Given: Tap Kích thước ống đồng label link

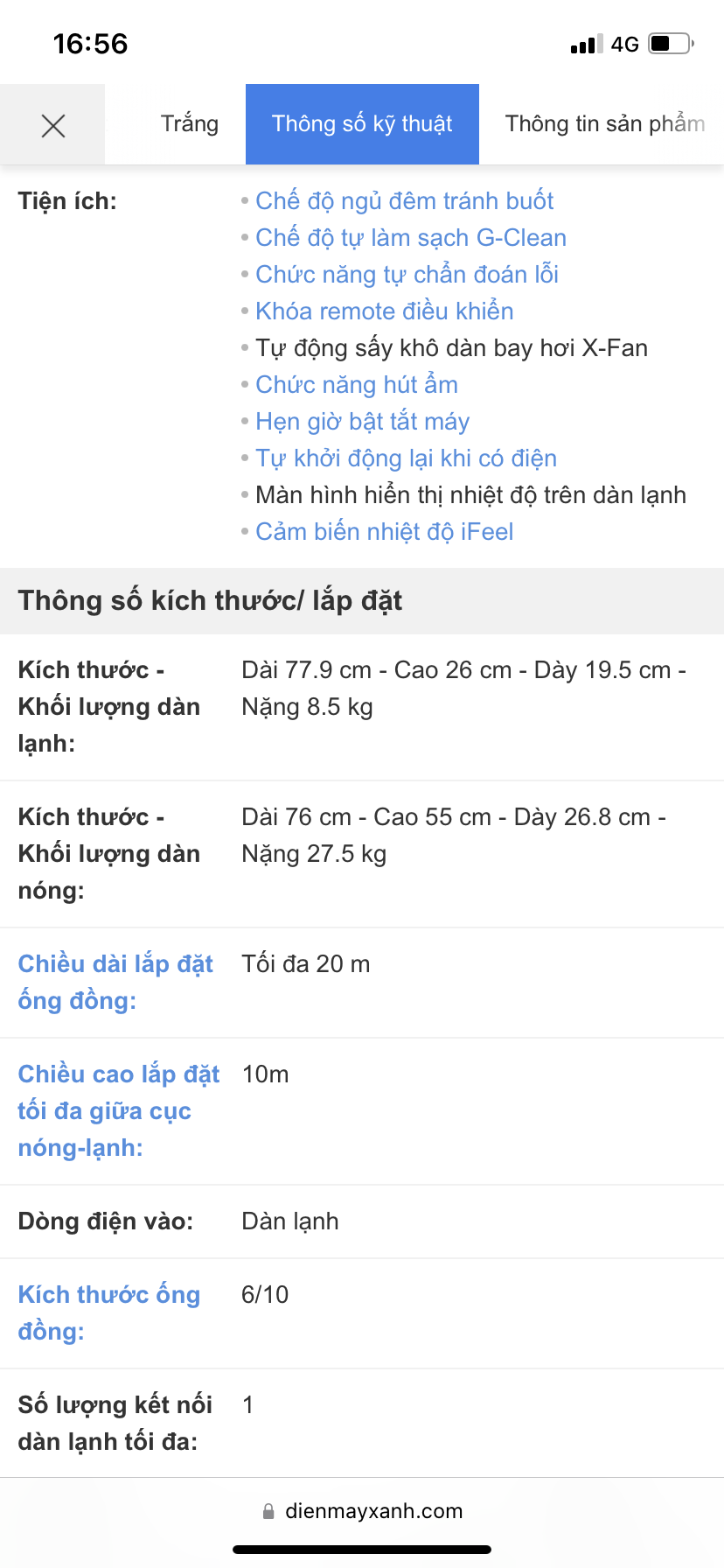Looking at the screenshot, I should tap(108, 1312).
